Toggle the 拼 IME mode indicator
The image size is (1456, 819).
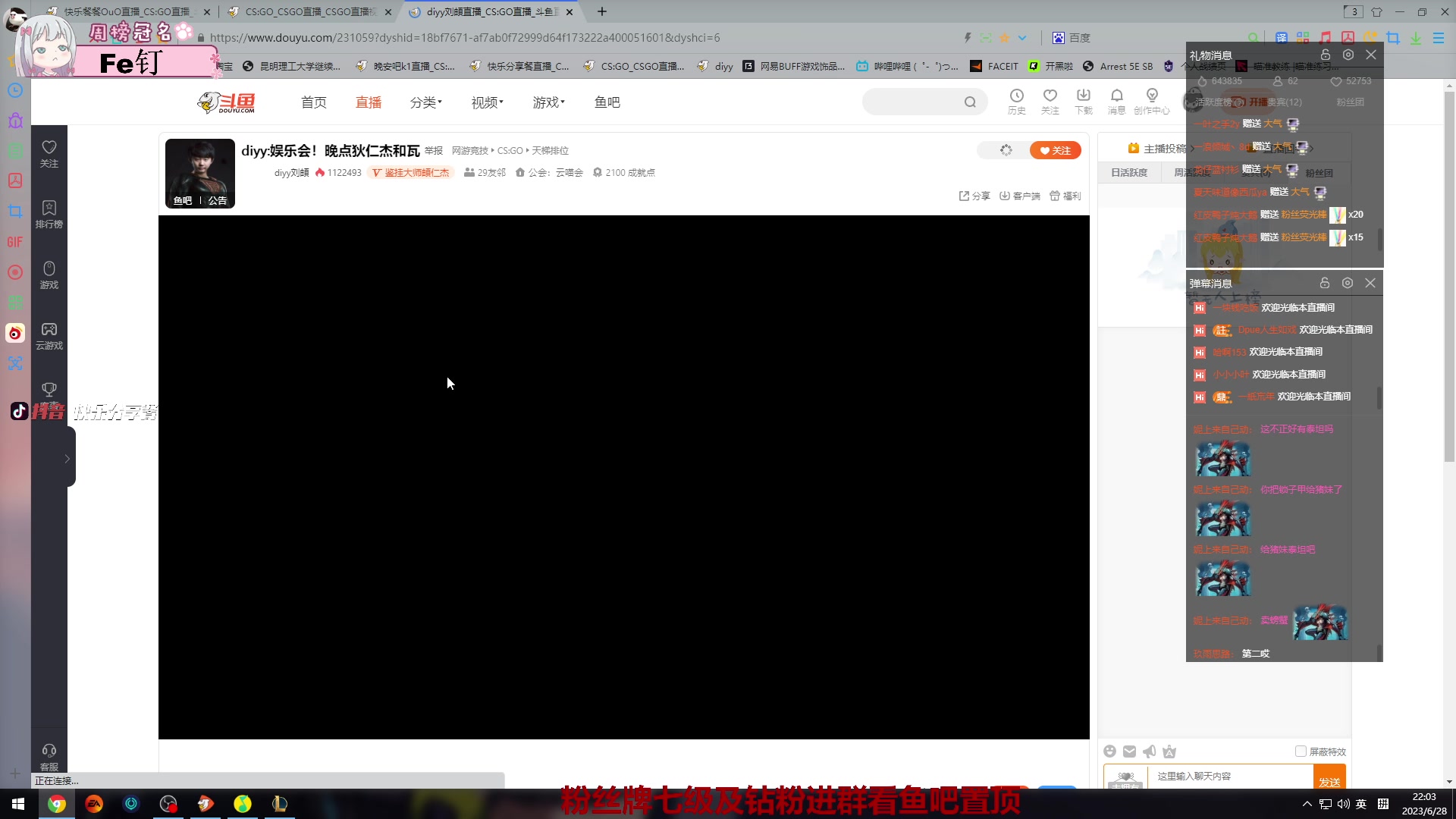pyautogui.click(x=1383, y=804)
